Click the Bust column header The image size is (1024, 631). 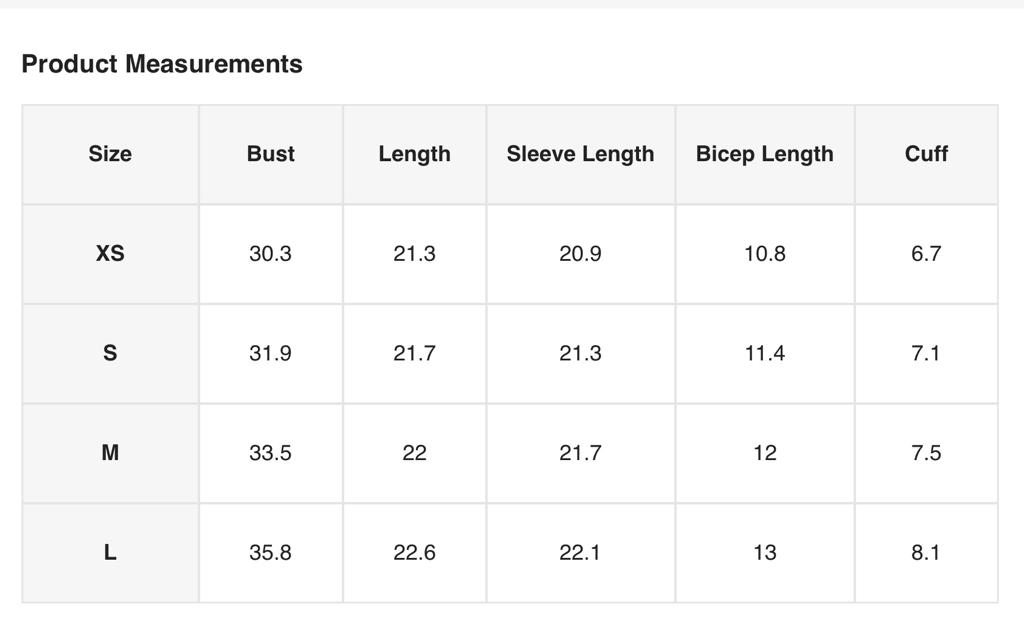point(270,154)
